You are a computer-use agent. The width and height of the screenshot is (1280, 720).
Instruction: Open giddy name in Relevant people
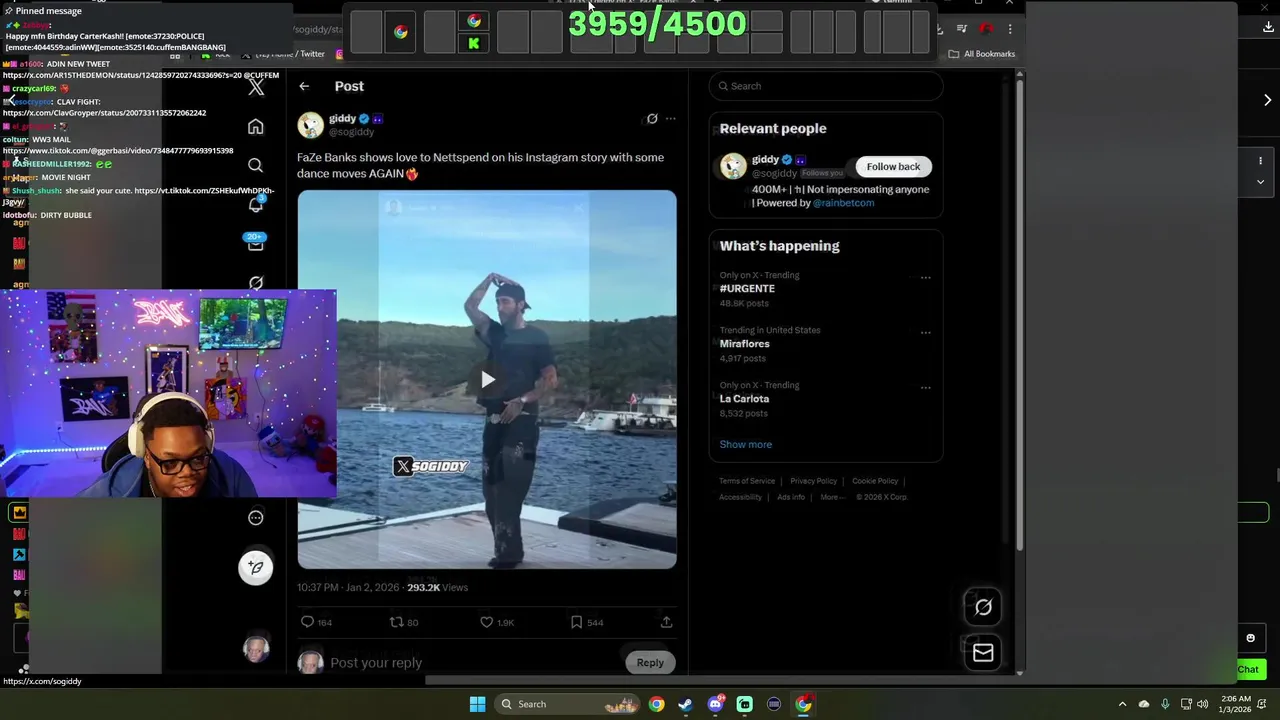pyautogui.click(x=765, y=159)
